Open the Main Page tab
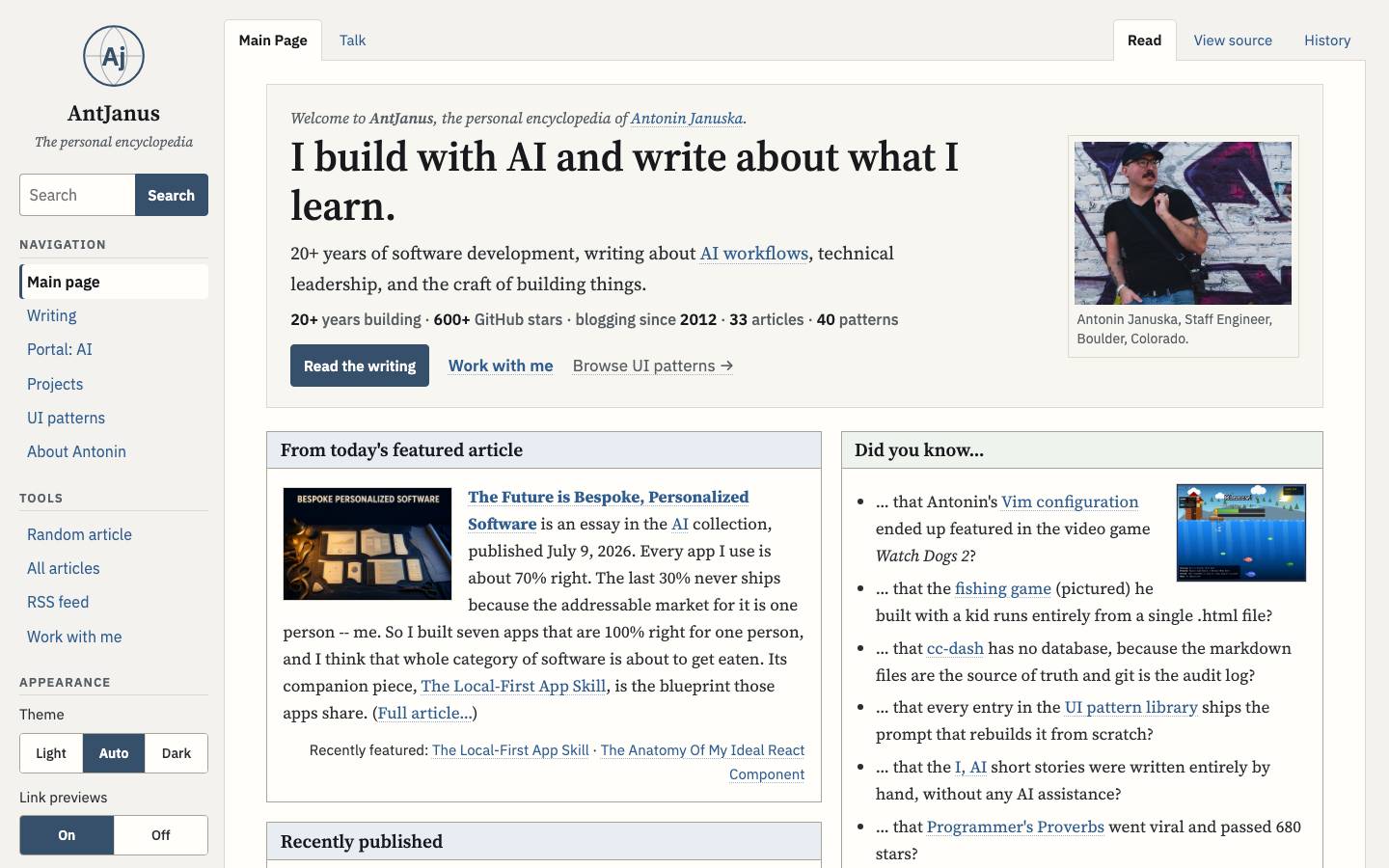Image resolution: width=1389 pixels, height=868 pixels. [x=273, y=41]
